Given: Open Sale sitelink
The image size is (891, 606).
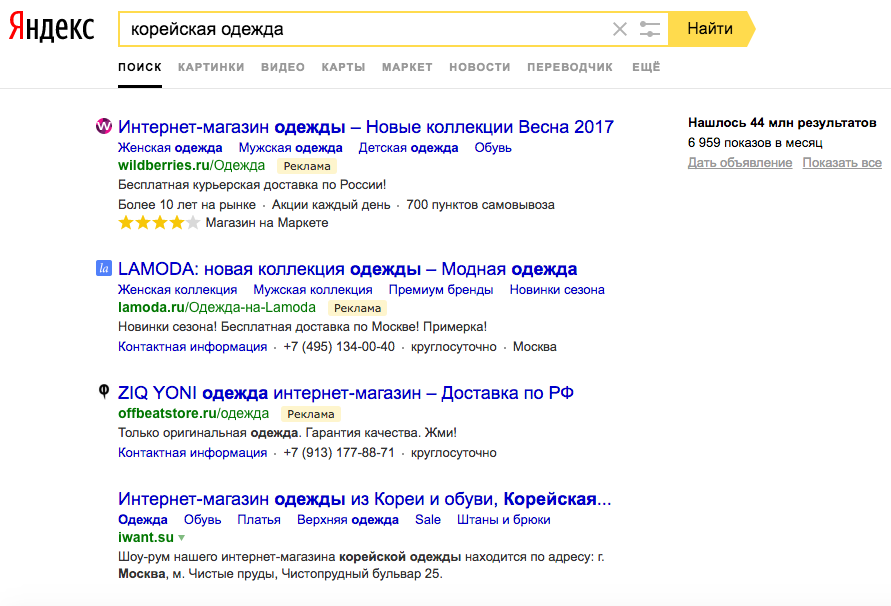Looking at the screenshot, I should [427, 520].
